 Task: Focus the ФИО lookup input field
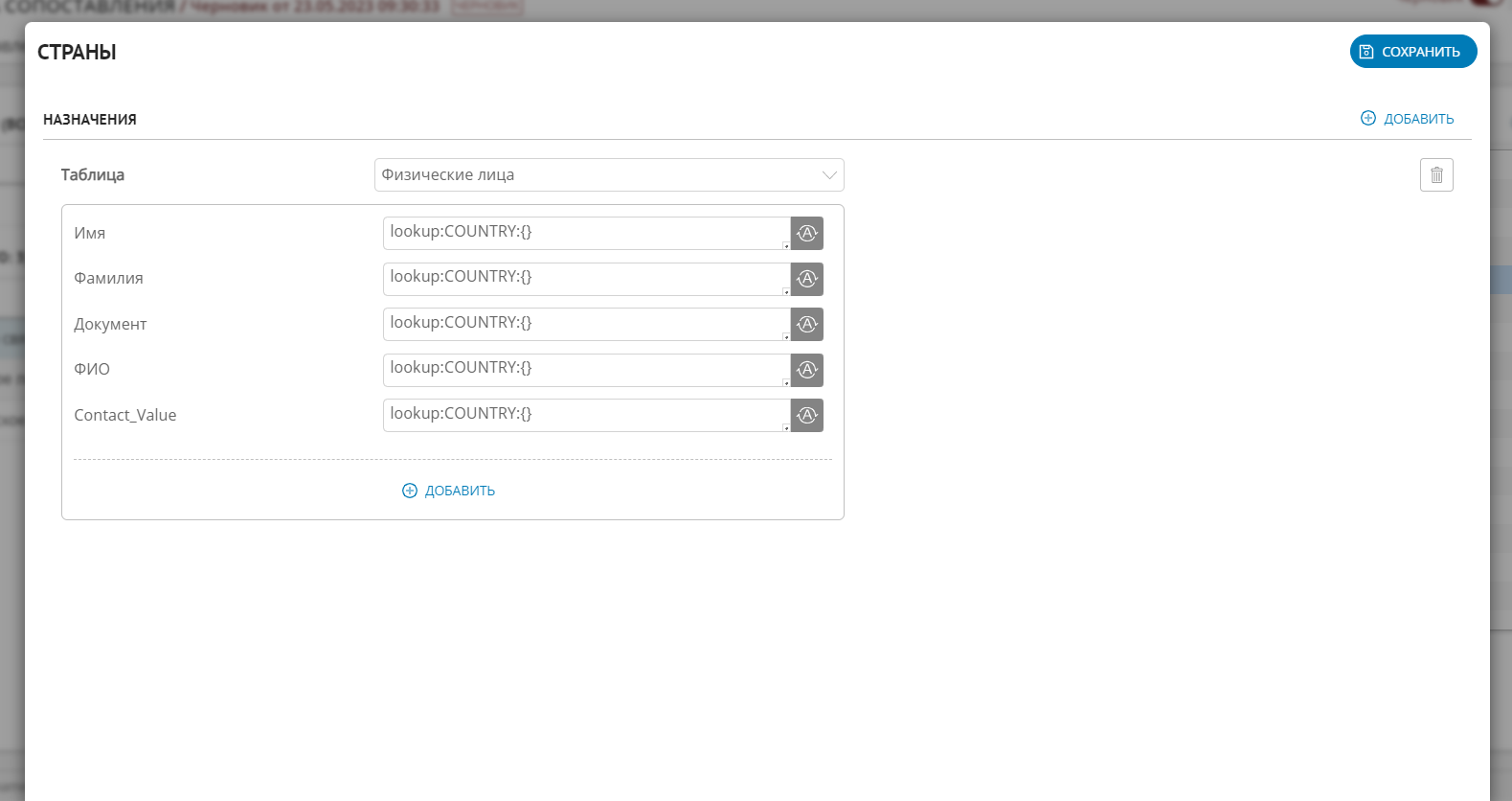(x=587, y=370)
